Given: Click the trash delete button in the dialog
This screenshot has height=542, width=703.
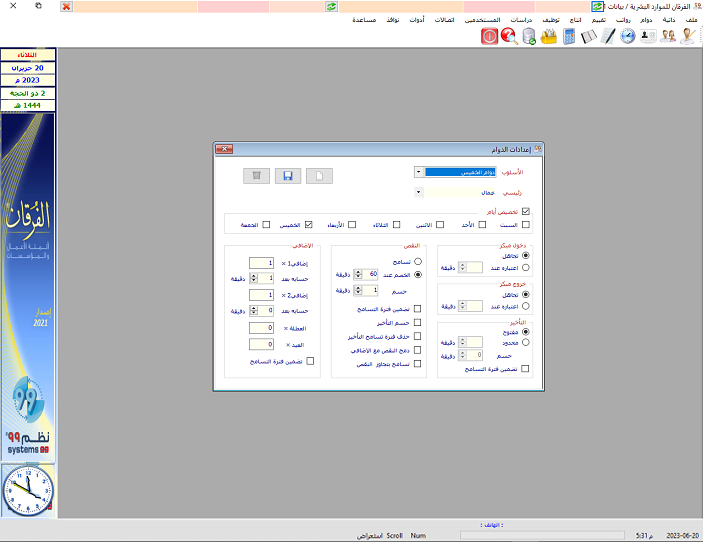Looking at the screenshot, I should pos(257,176).
